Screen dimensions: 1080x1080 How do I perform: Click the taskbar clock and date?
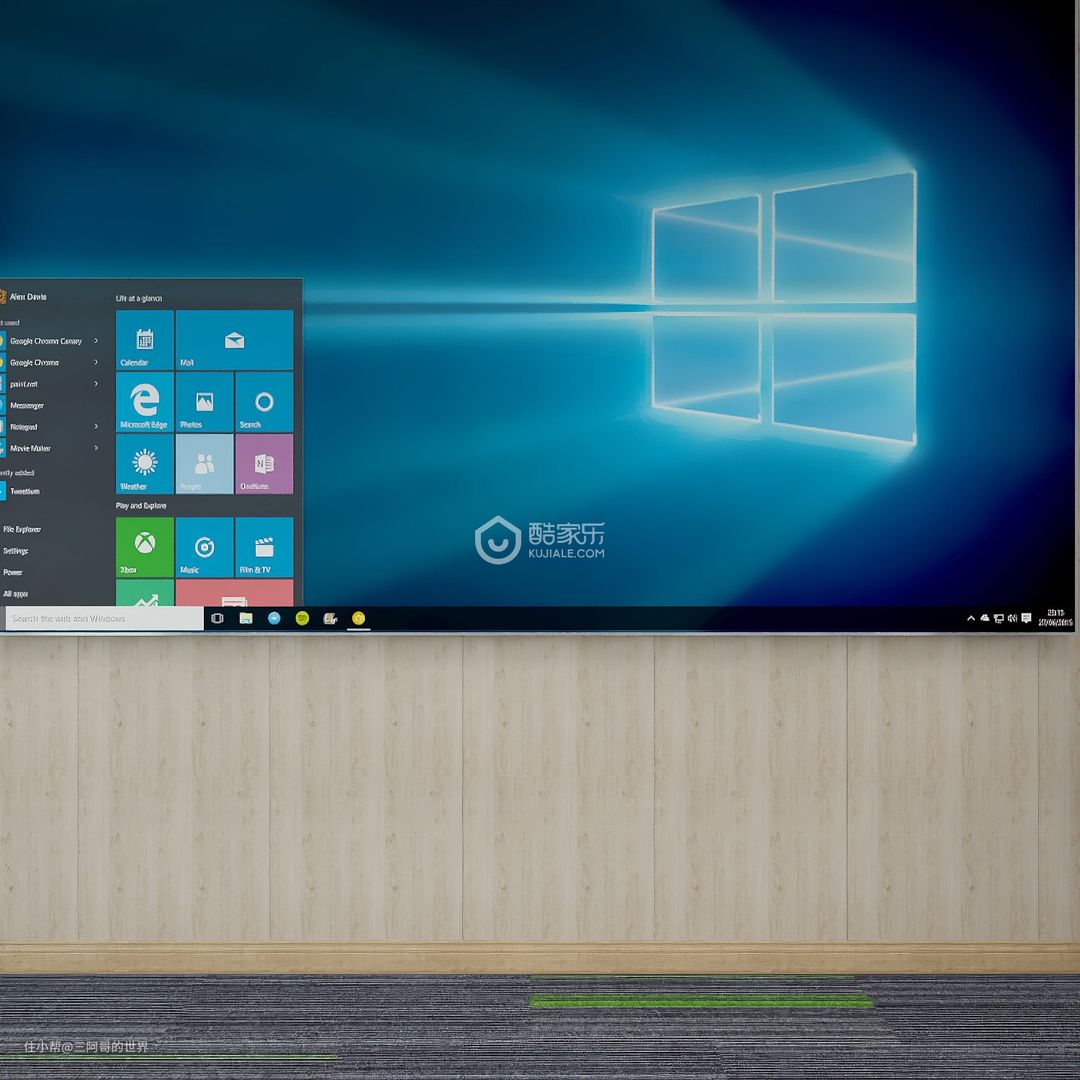(1055, 618)
